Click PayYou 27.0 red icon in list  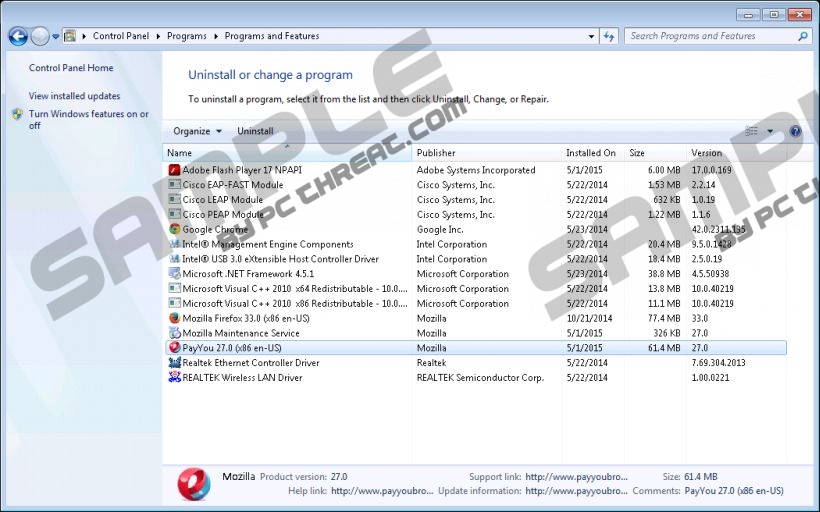tap(174, 348)
